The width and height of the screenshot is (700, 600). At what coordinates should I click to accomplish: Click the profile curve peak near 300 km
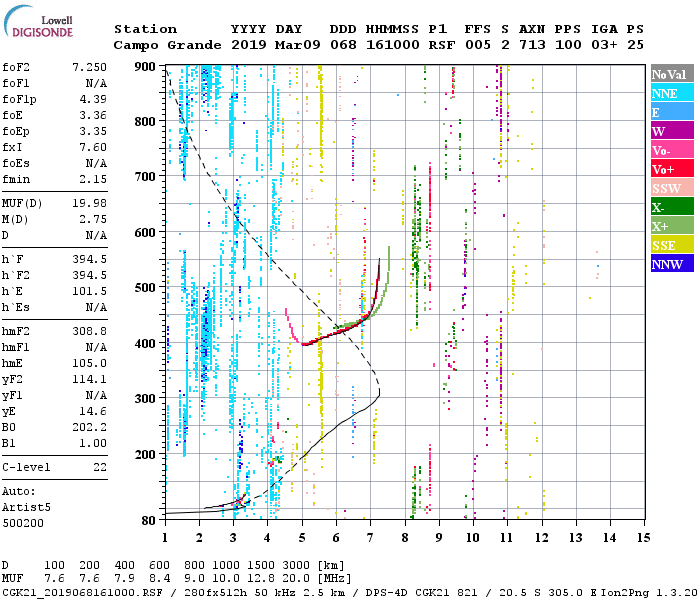pos(379,393)
